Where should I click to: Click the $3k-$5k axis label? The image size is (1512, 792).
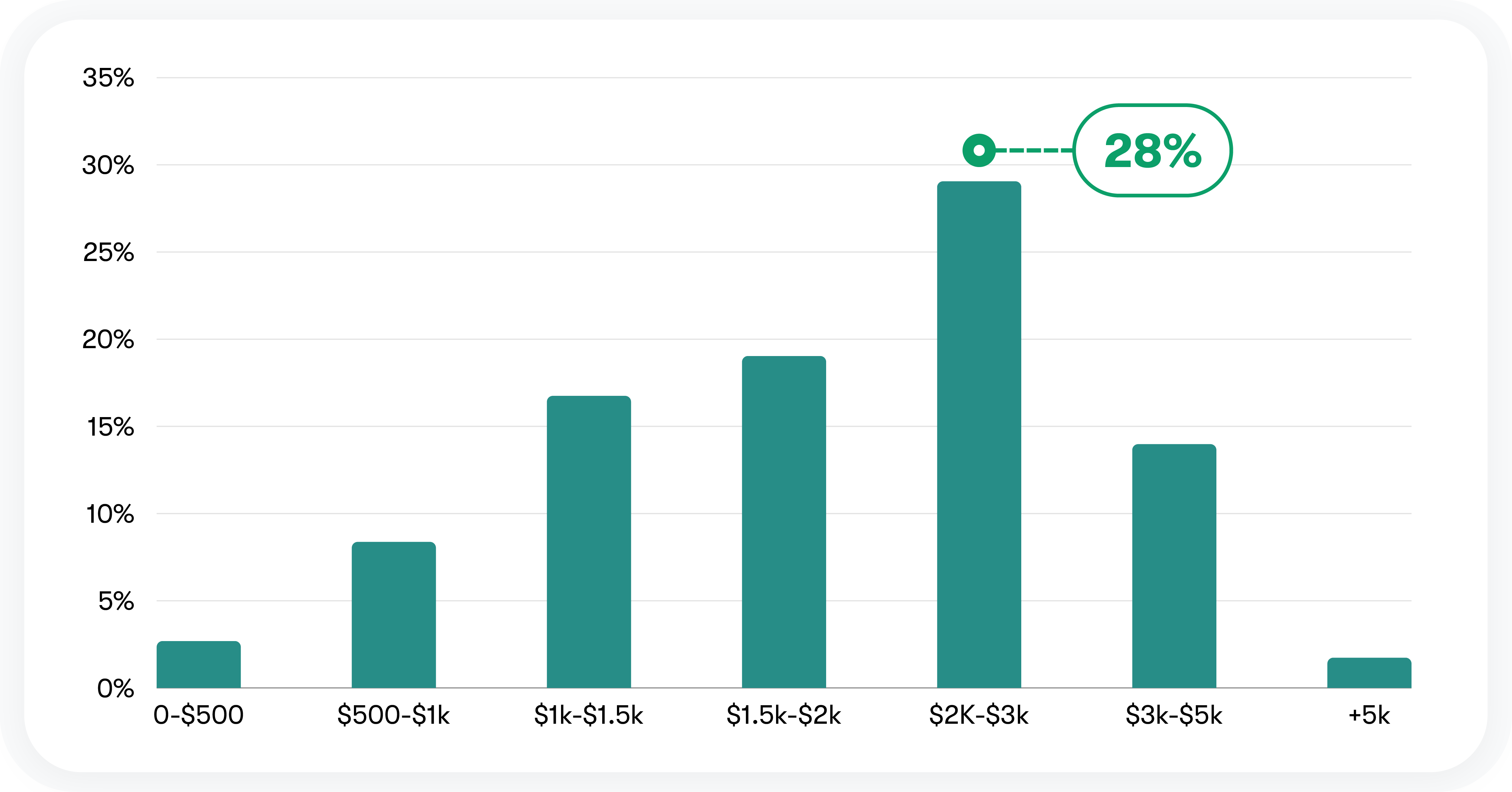1174,715
